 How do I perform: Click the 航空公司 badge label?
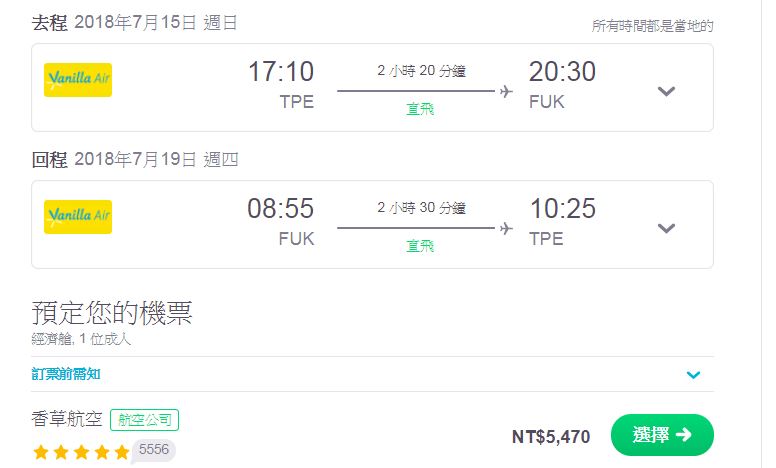[x=145, y=420]
